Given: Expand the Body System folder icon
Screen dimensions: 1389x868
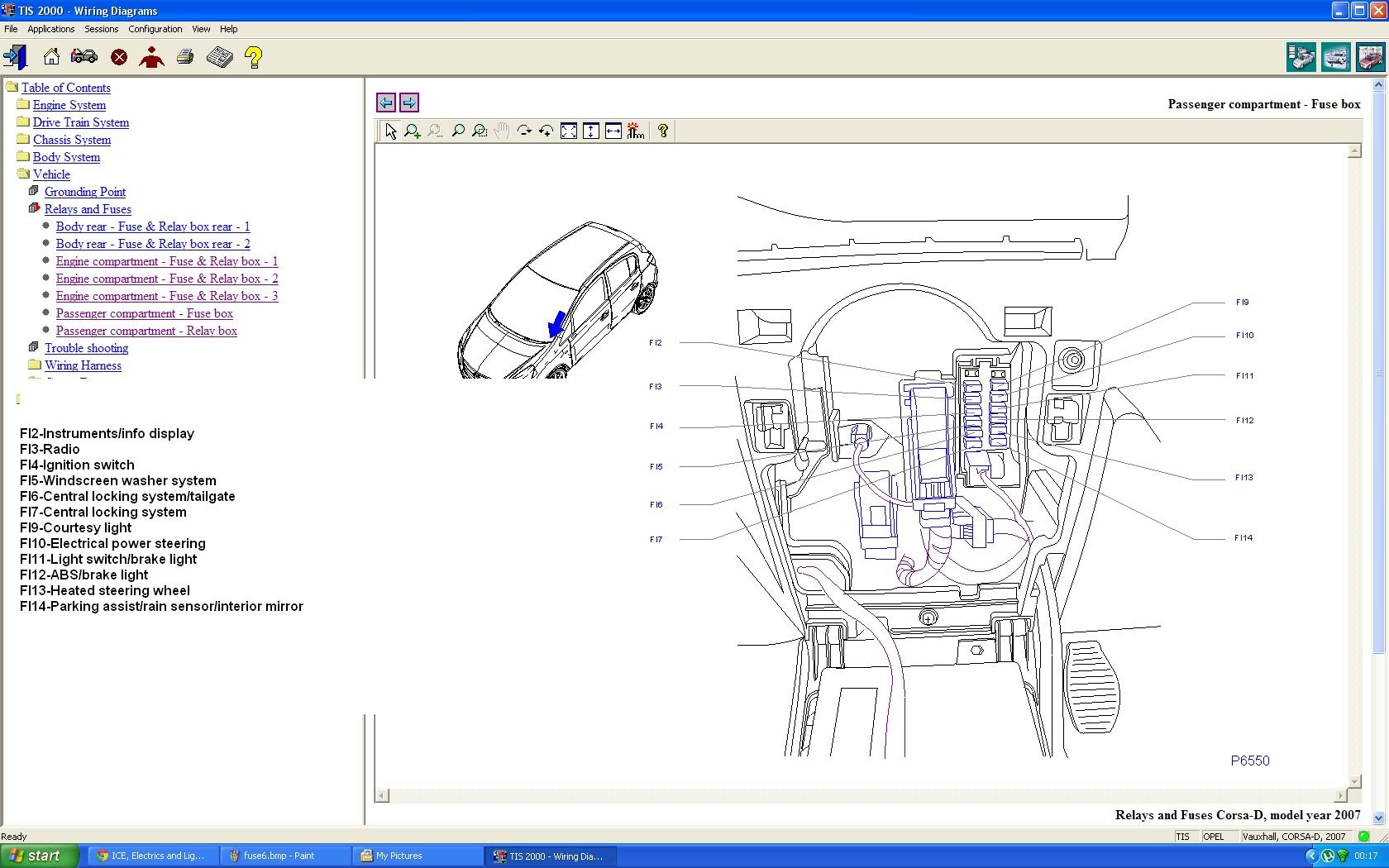Looking at the screenshot, I should [x=23, y=156].
